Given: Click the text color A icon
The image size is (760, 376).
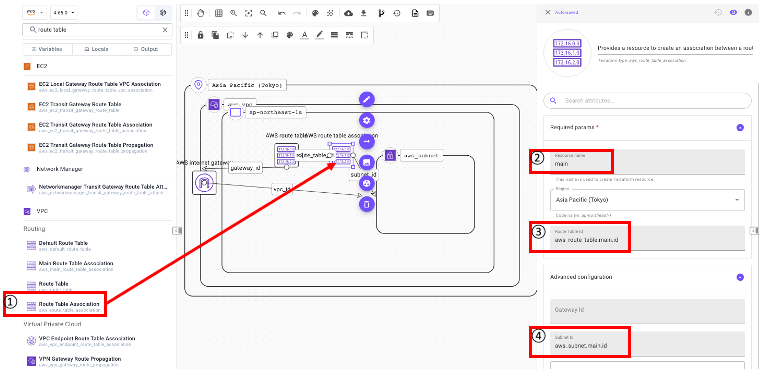Looking at the screenshot, I should (x=304, y=35).
